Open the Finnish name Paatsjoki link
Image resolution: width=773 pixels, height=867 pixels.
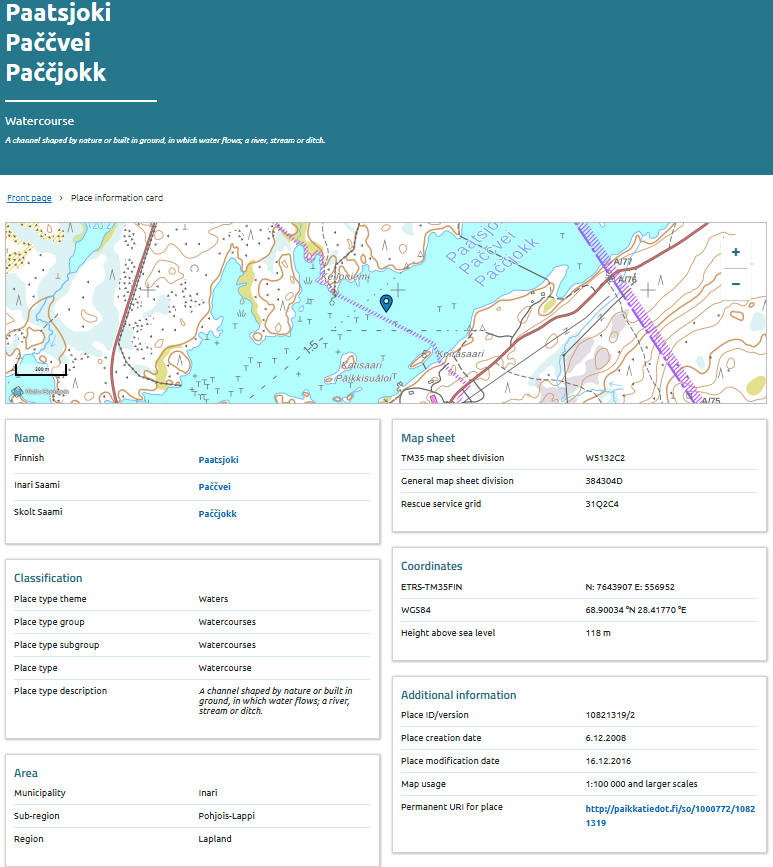pyautogui.click(x=218, y=460)
